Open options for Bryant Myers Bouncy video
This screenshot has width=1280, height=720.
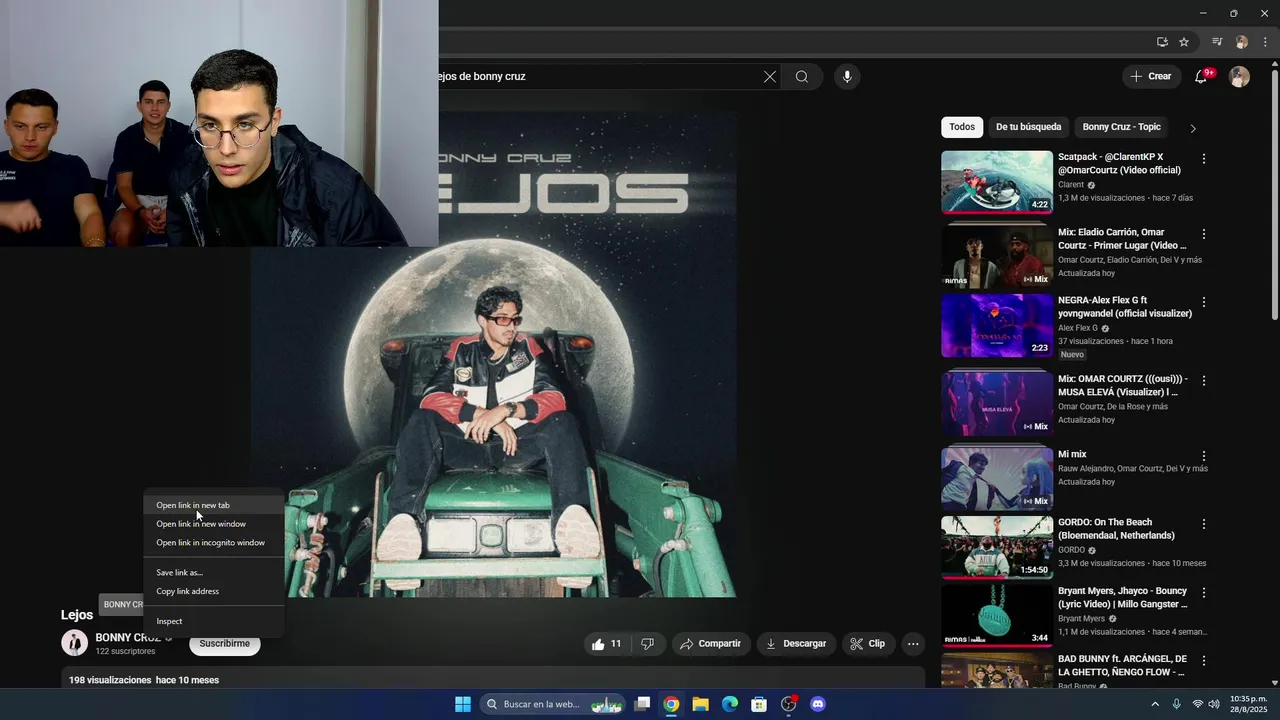point(1204,593)
